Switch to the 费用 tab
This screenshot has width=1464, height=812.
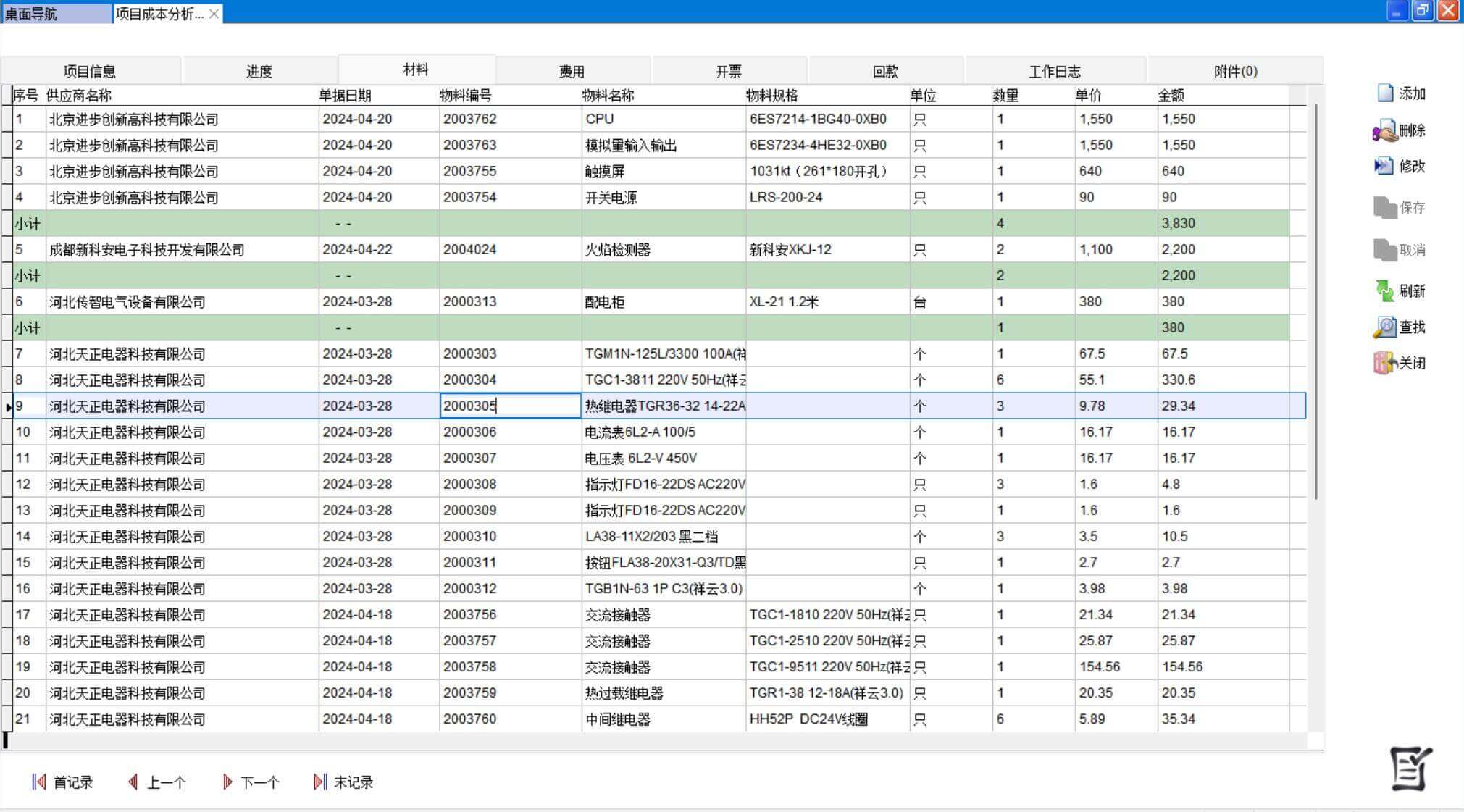(x=572, y=71)
